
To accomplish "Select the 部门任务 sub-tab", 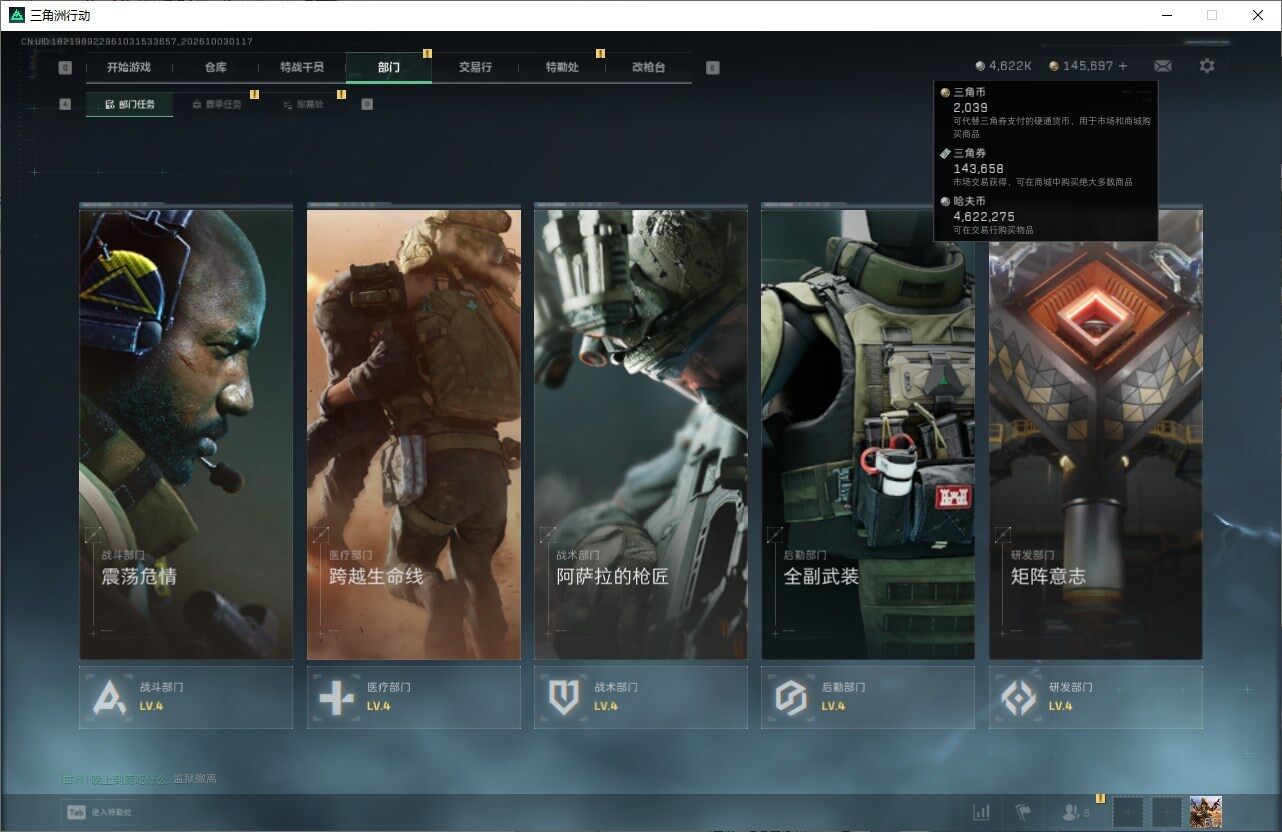I will pyautogui.click(x=129, y=104).
